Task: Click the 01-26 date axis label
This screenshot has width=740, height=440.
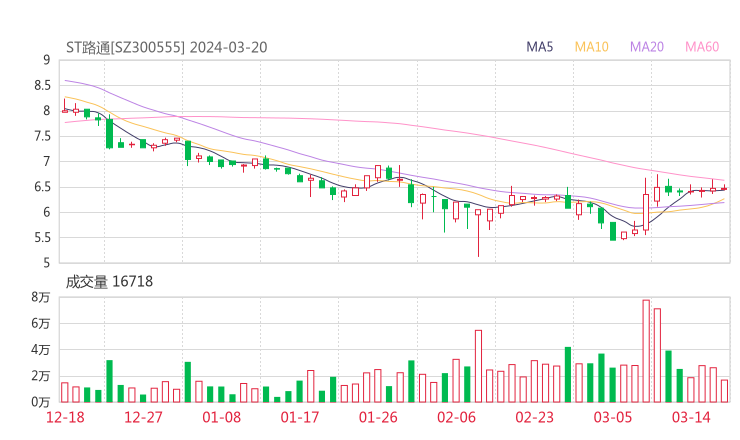Action: point(378,417)
